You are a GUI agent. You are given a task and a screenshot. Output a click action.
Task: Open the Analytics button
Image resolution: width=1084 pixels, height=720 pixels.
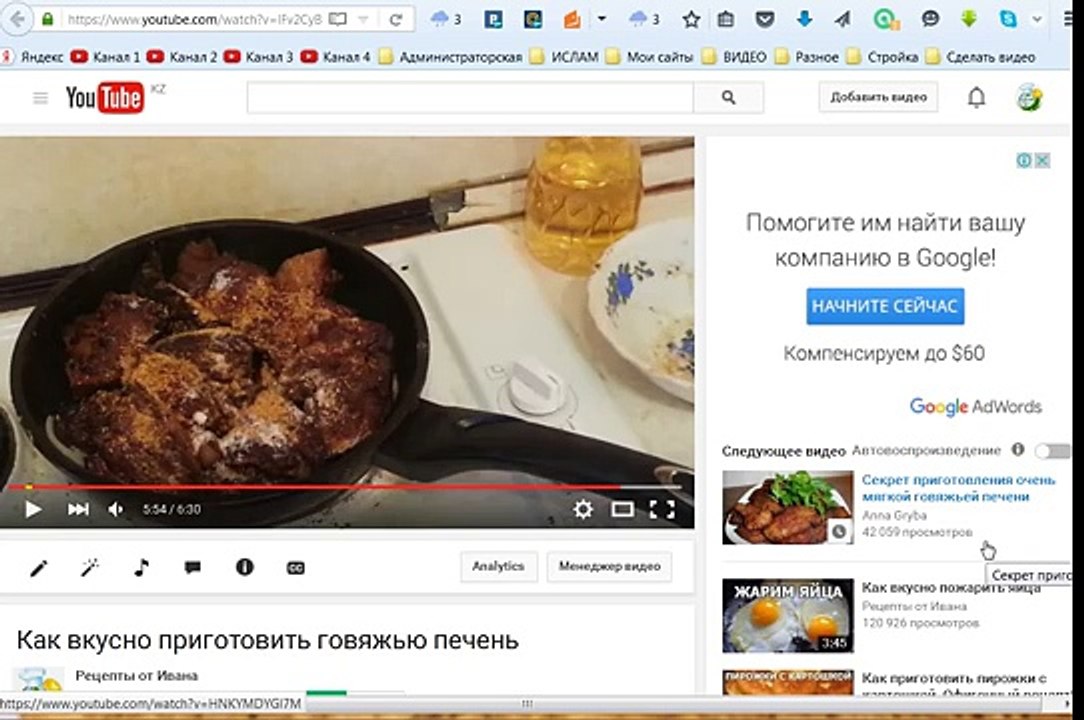click(x=498, y=566)
